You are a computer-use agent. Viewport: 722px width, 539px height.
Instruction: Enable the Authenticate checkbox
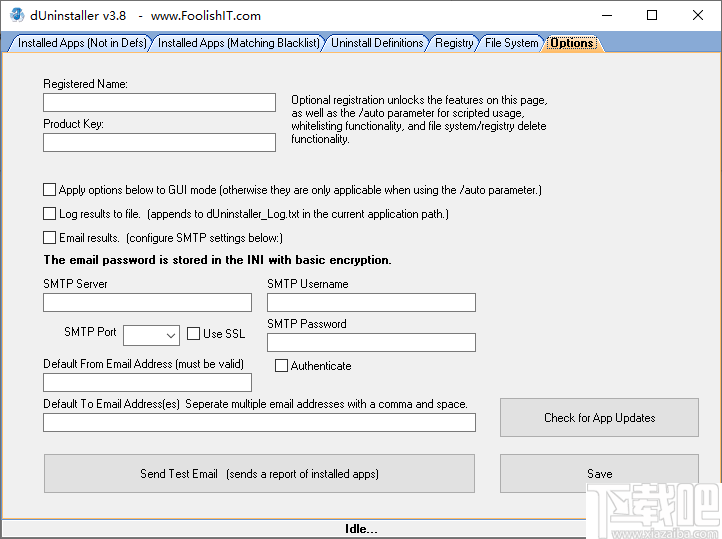[281, 365]
